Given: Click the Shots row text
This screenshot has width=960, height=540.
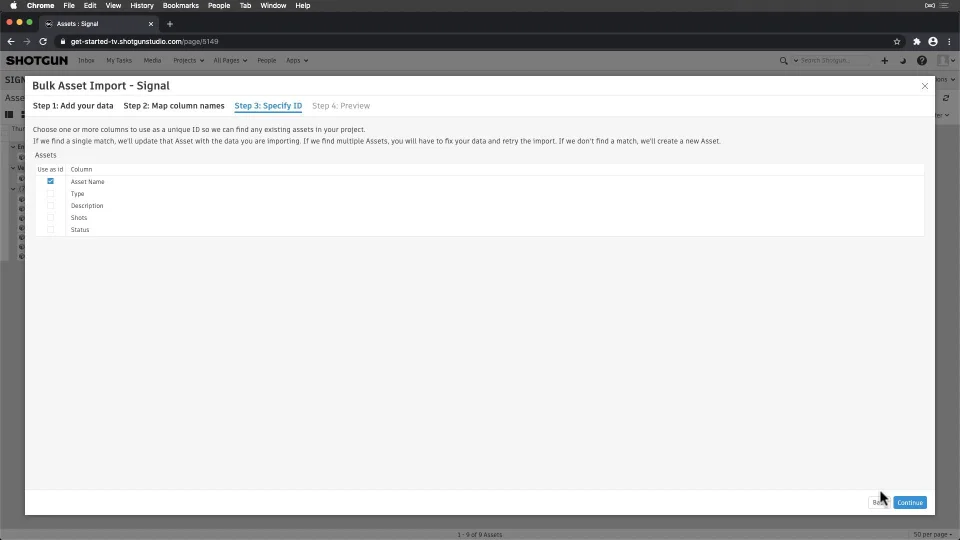Looking at the screenshot, I should pyautogui.click(x=79, y=218).
